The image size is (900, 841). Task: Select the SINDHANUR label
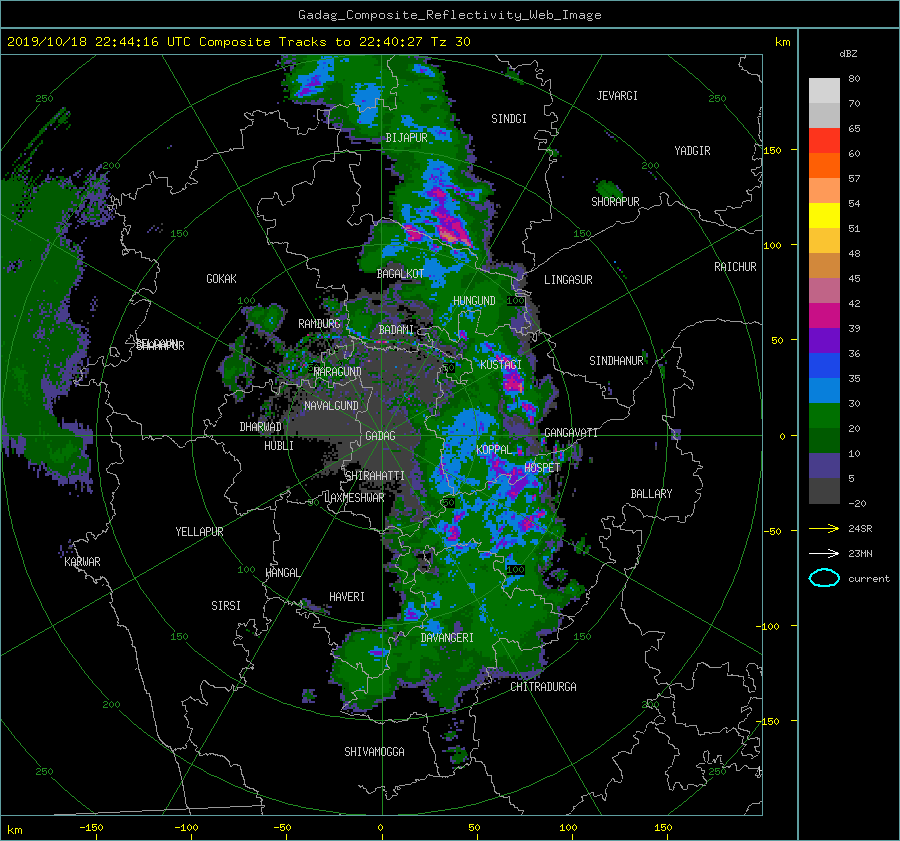616,361
